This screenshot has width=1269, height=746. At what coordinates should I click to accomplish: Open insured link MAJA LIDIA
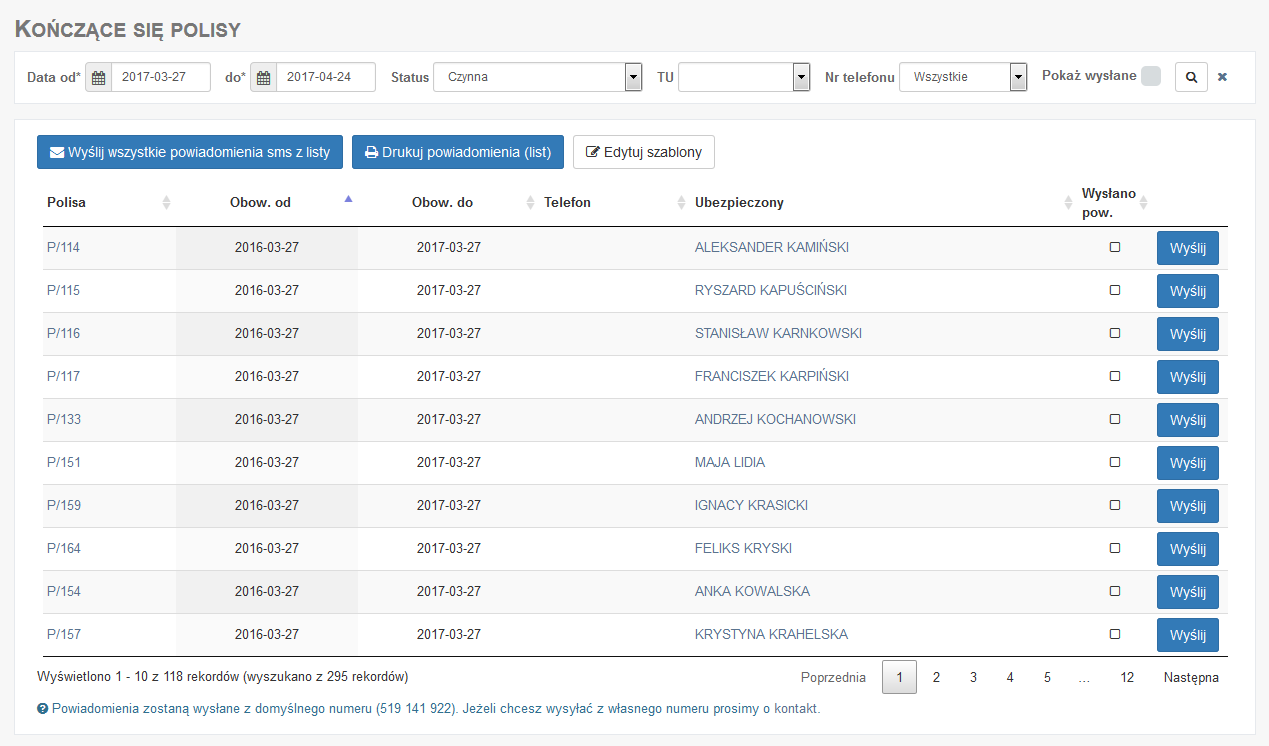[x=730, y=462]
